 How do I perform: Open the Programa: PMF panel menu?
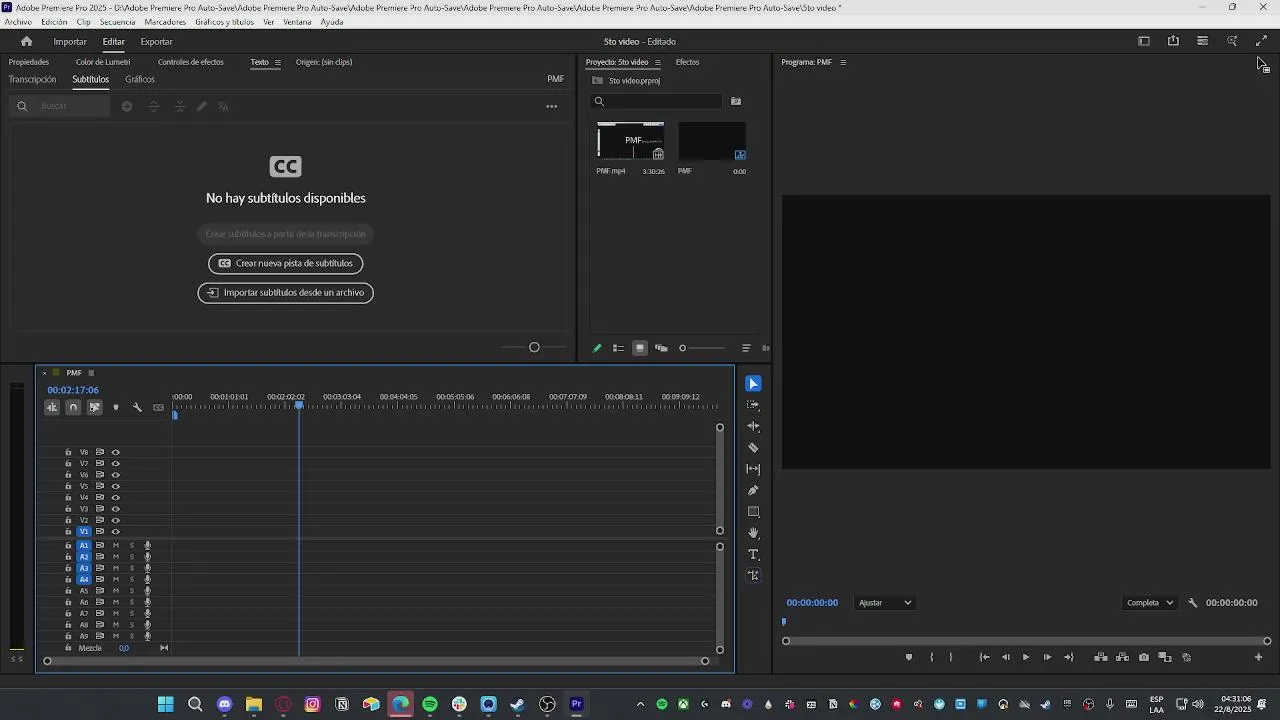[843, 62]
